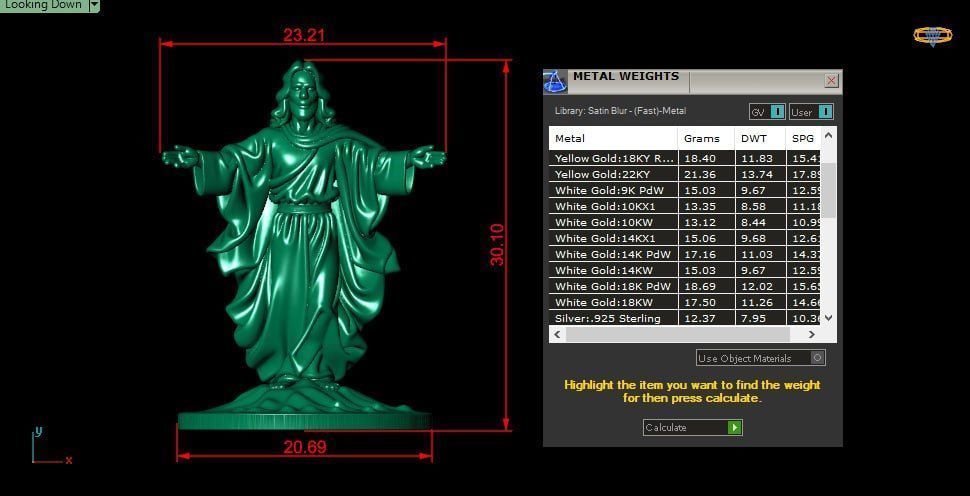Image resolution: width=970 pixels, height=496 pixels.
Task: Click the Calculate button
Action: [x=692, y=427]
